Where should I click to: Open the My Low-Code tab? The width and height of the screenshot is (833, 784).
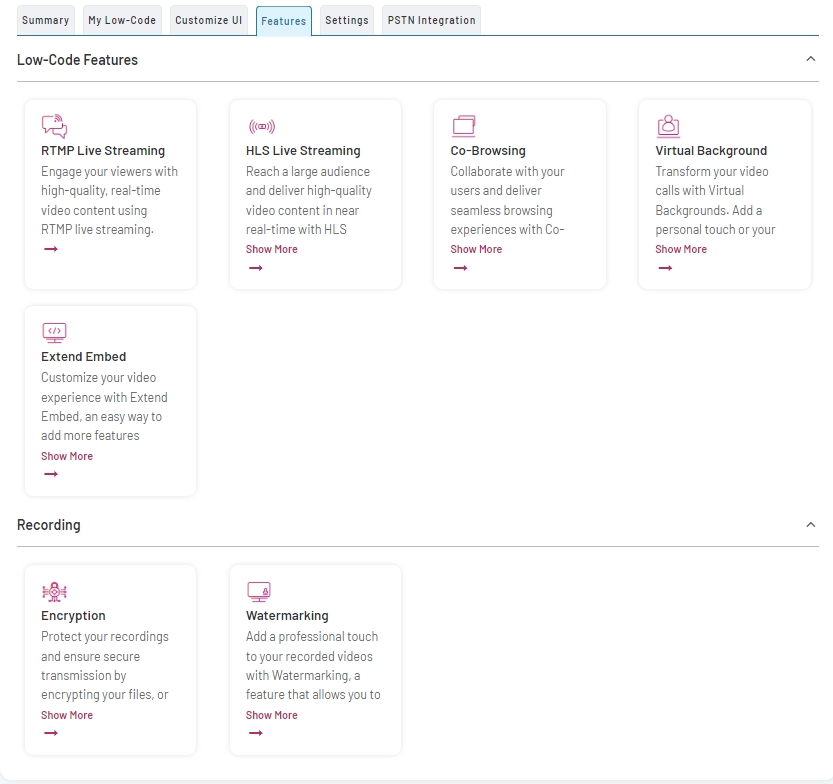pyautogui.click(x=122, y=20)
